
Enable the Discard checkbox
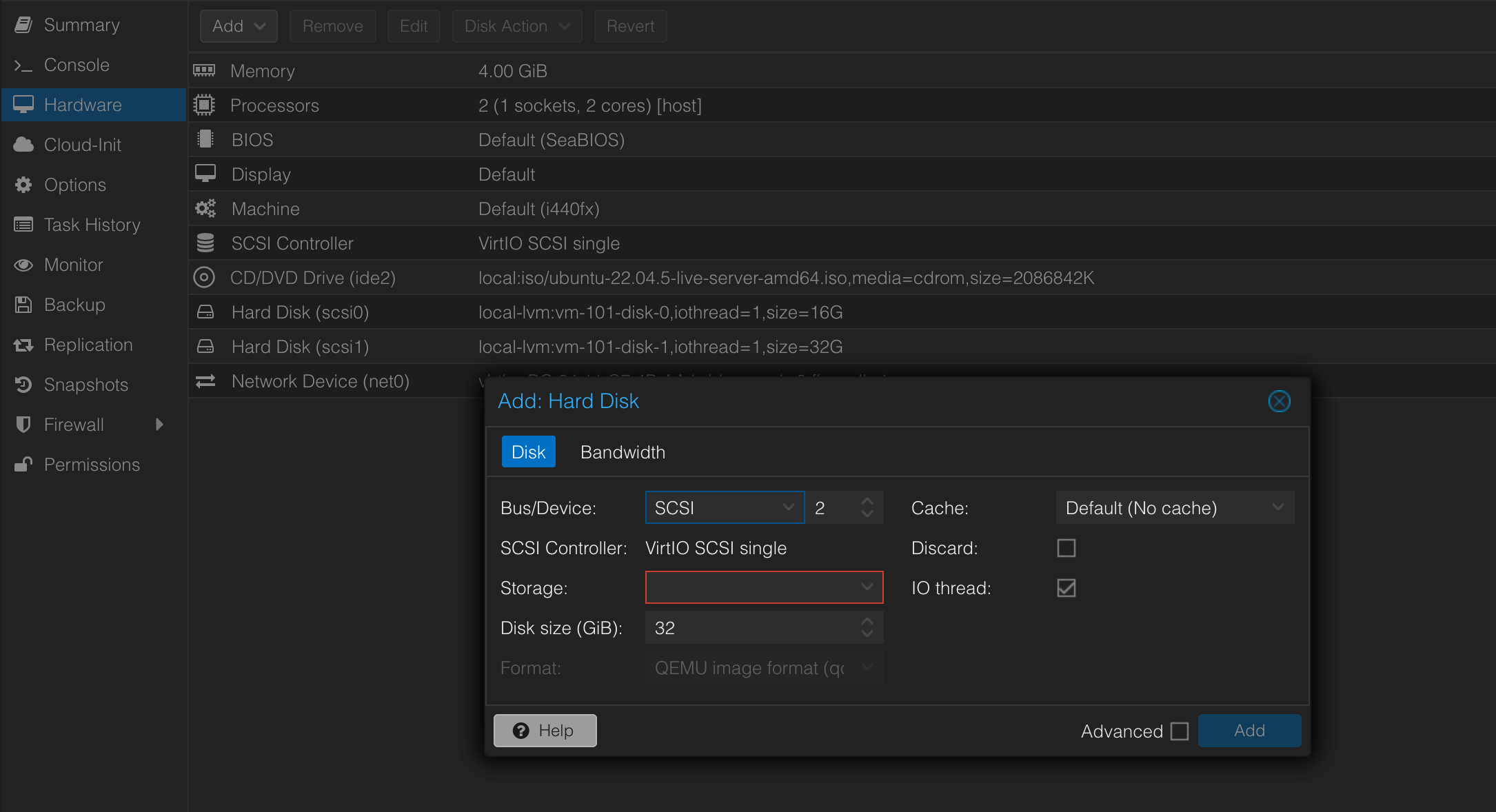tap(1066, 548)
